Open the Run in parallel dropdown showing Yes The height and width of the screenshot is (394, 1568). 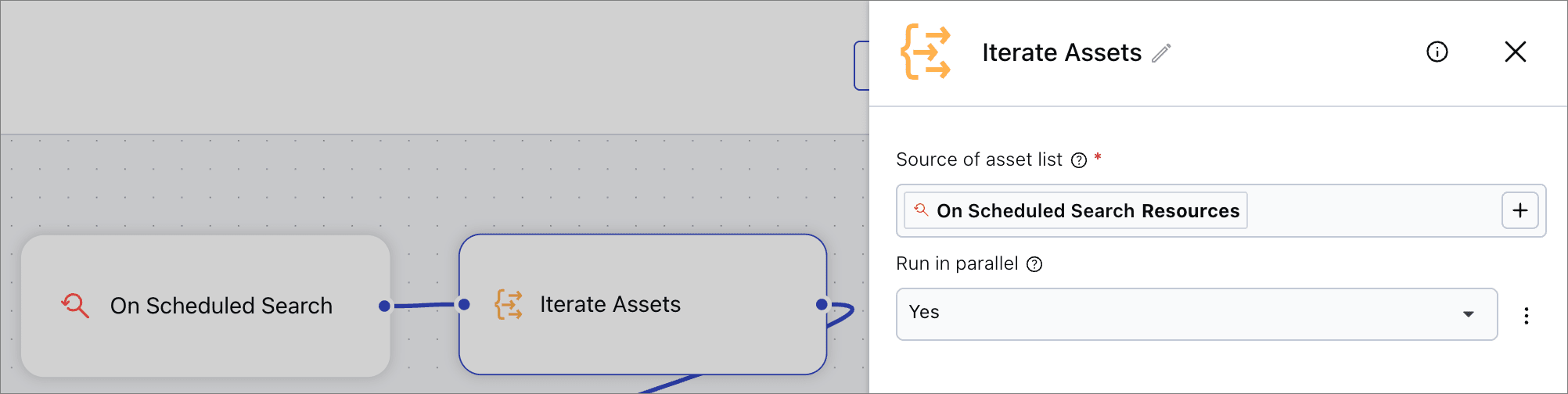1174,314
